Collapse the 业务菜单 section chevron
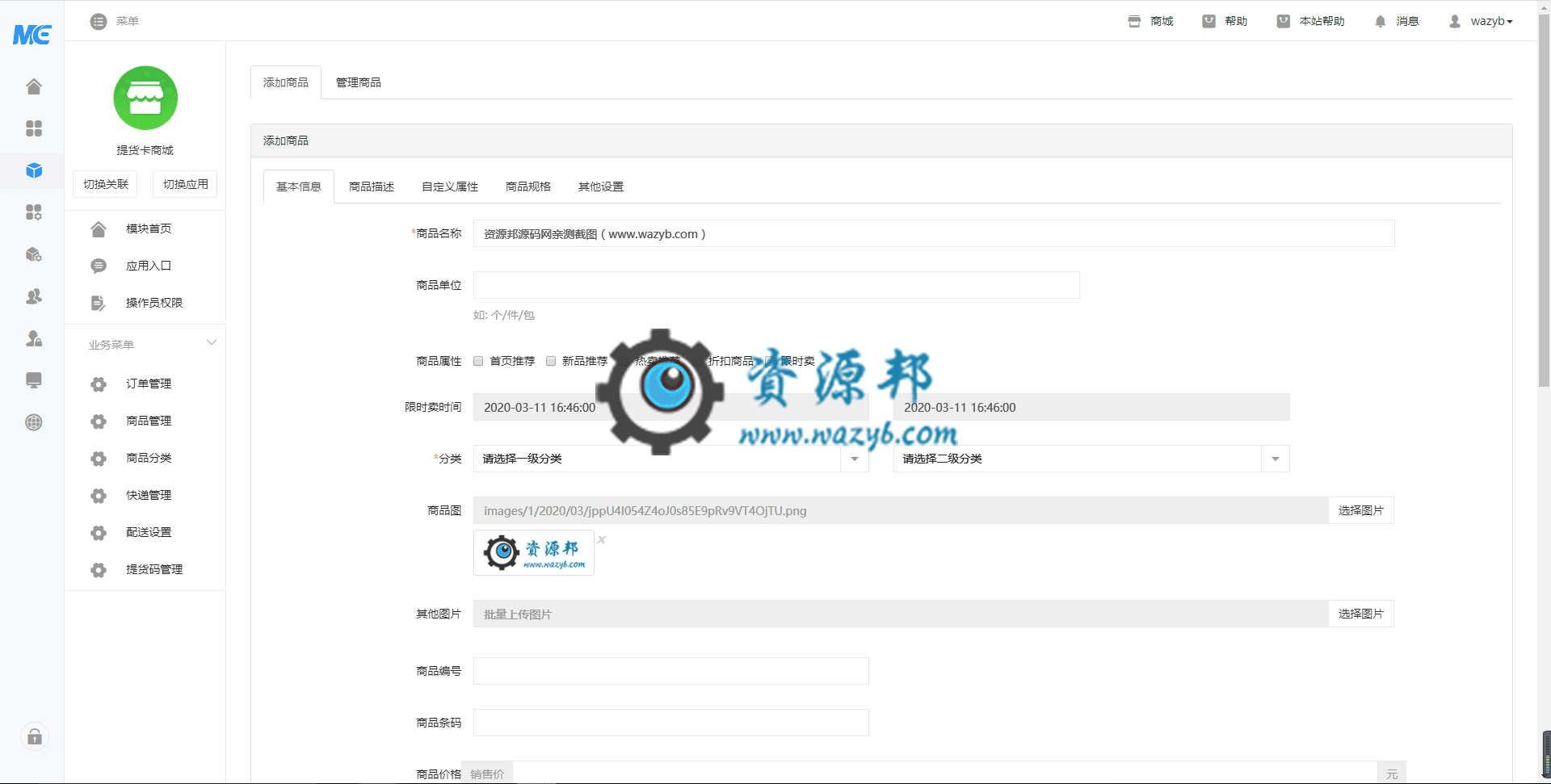This screenshot has height=784, width=1551. (212, 343)
